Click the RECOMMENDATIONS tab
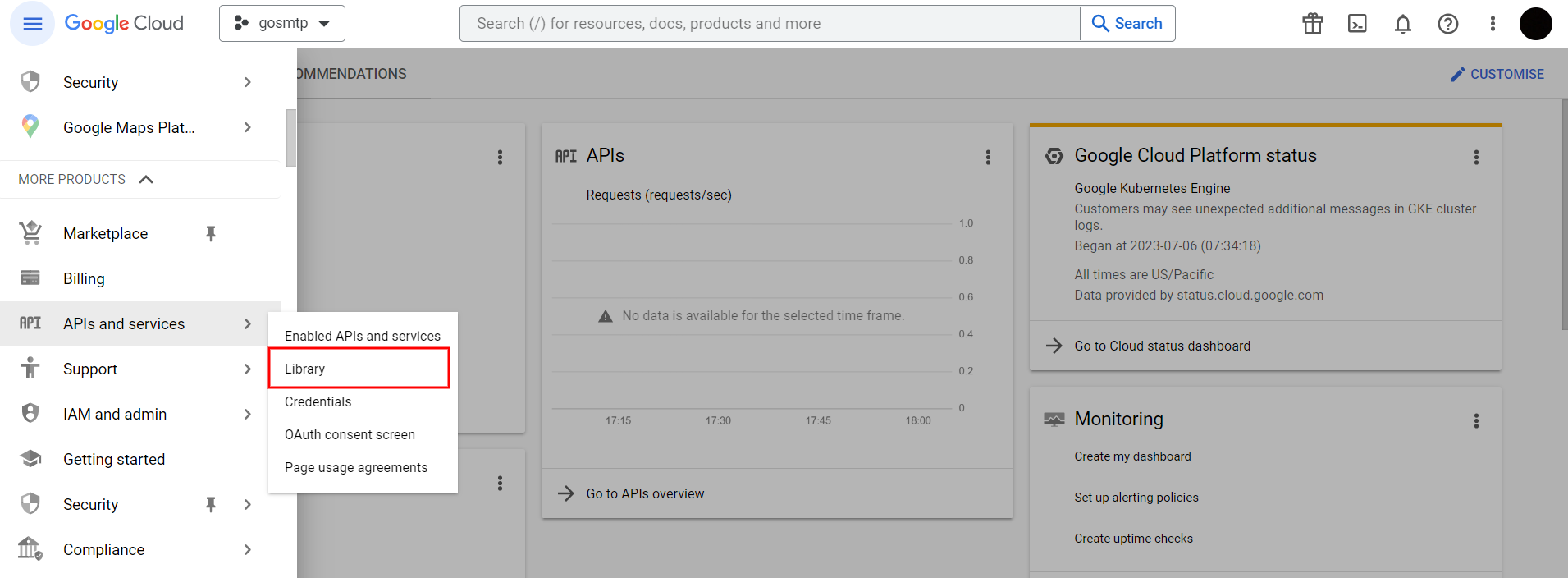The width and height of the screenshot is (1568, 578). (x=352, y=74)
